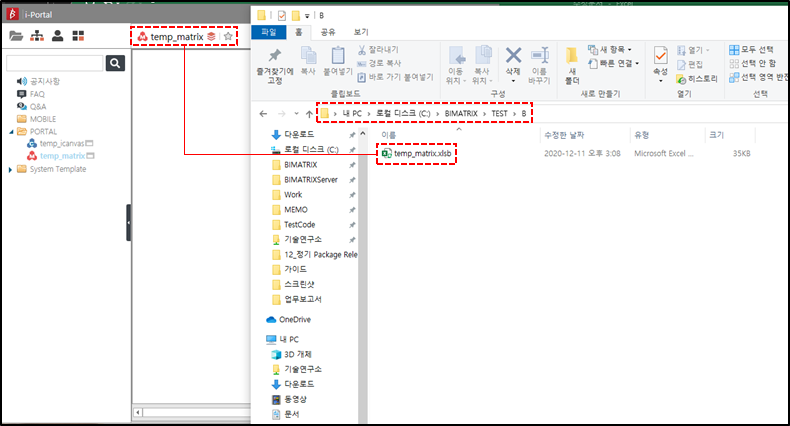Click into the i-Portal search field
The height and width of the screenshot is (426, 790).
click(54, 63)
